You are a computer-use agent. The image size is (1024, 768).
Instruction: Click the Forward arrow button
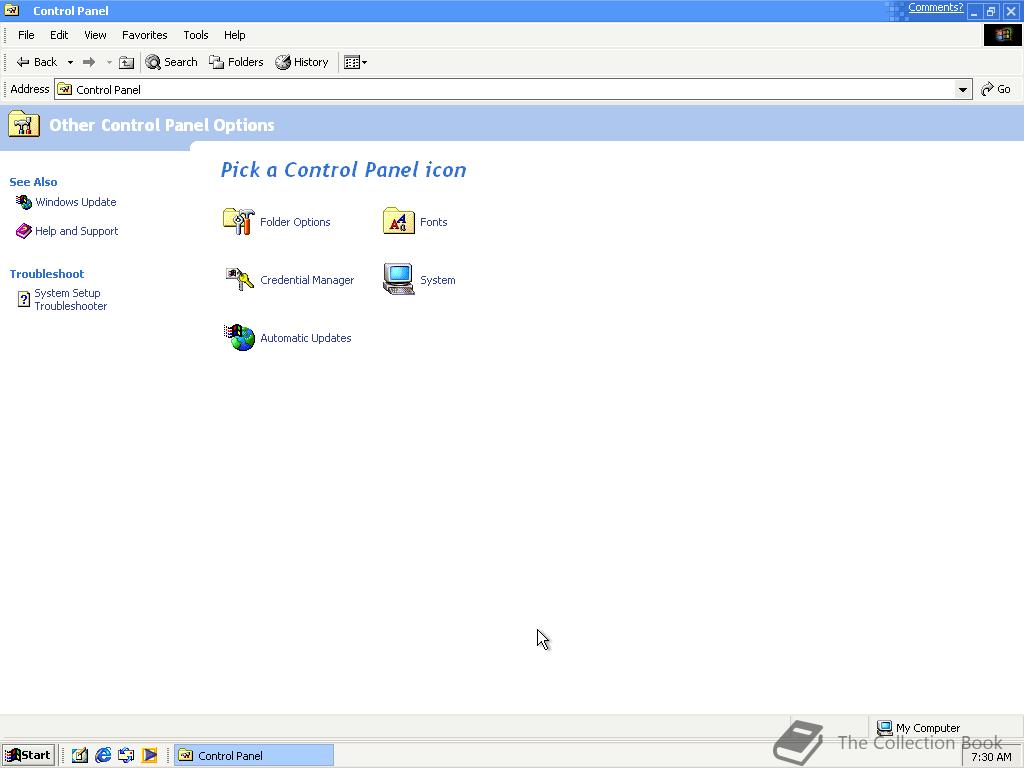click(x=89, y=62)
